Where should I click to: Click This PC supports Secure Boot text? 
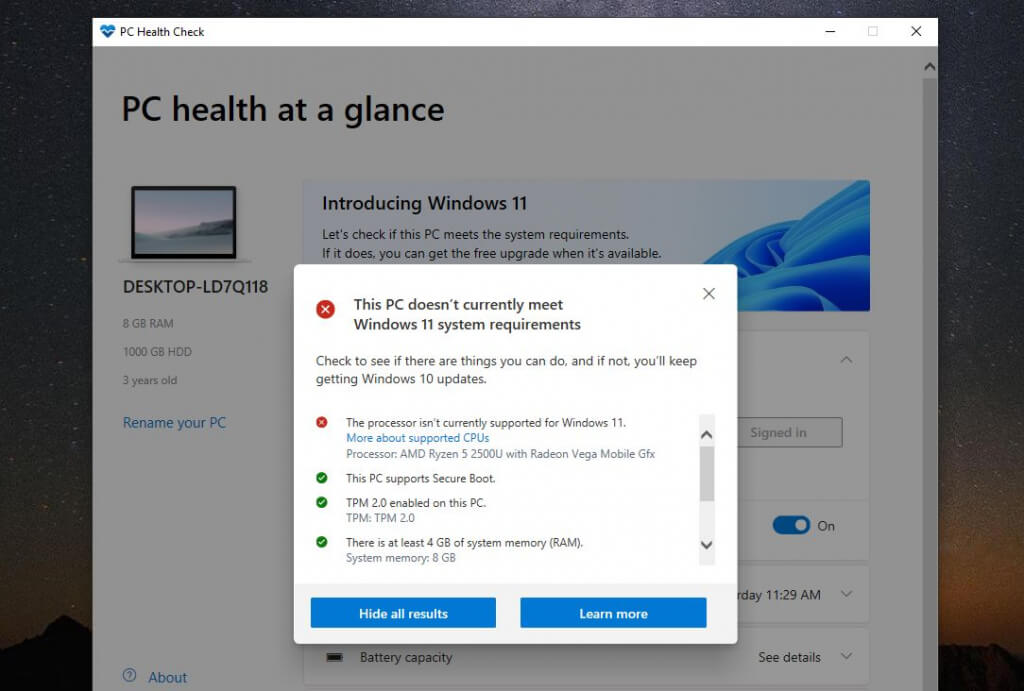421,479
